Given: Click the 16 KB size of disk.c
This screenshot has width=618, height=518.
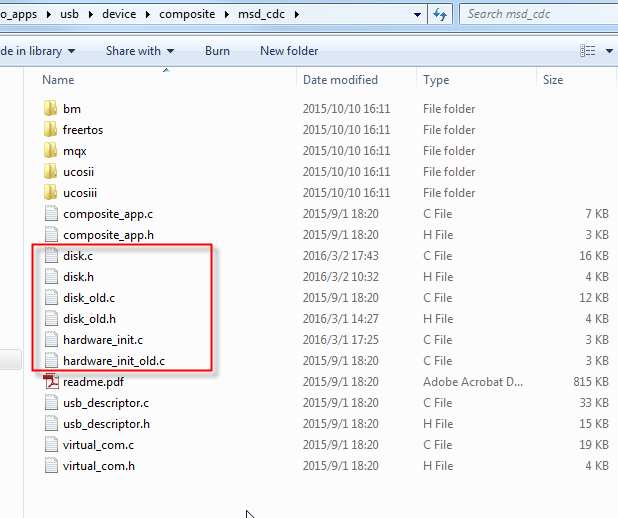Looking at the screenshot, I should click(594, 255).
